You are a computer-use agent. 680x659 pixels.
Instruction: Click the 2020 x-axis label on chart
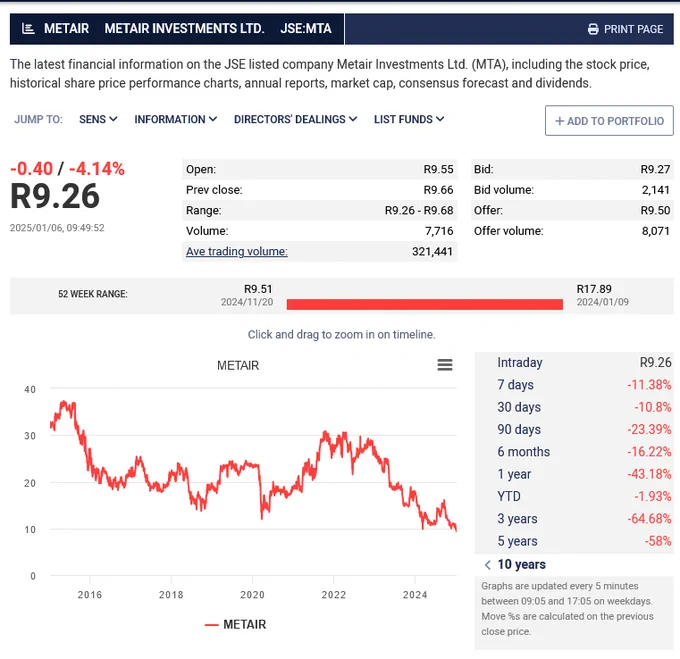coord(252,595)
